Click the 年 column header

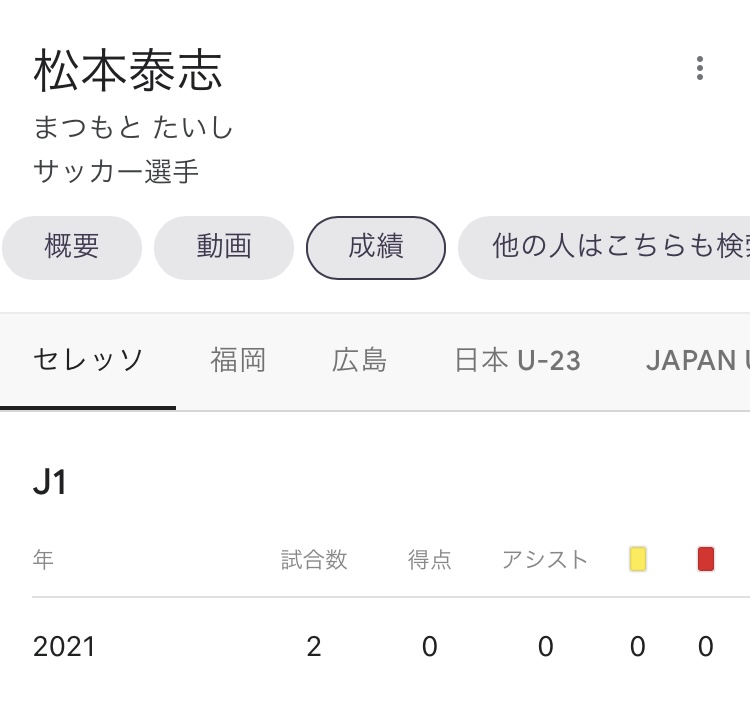pos(43,560)
